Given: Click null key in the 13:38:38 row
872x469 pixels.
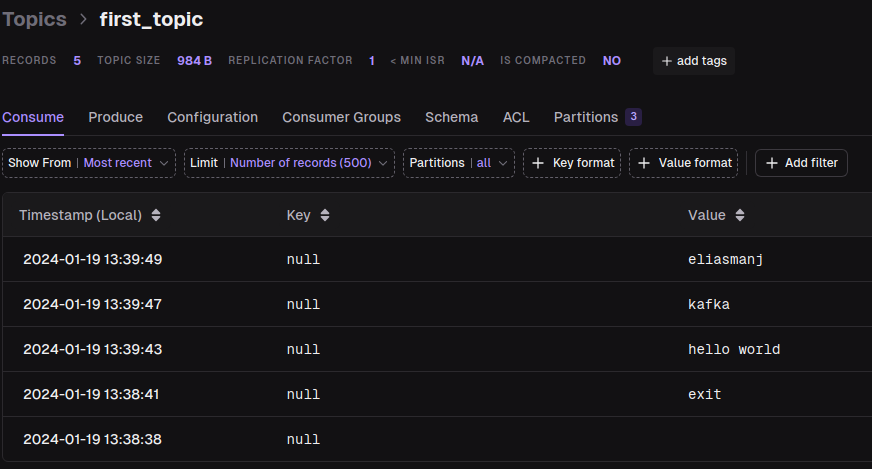Looking at the screenshot, I should click(x=303, y=440).
